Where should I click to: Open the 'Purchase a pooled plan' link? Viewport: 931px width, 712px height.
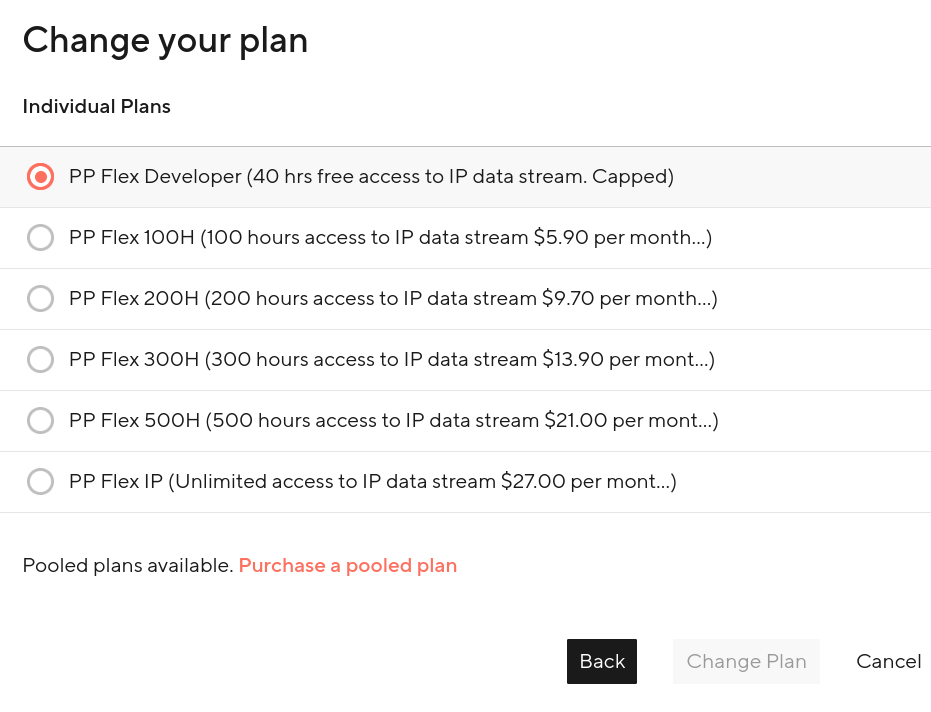click(347, 566)
